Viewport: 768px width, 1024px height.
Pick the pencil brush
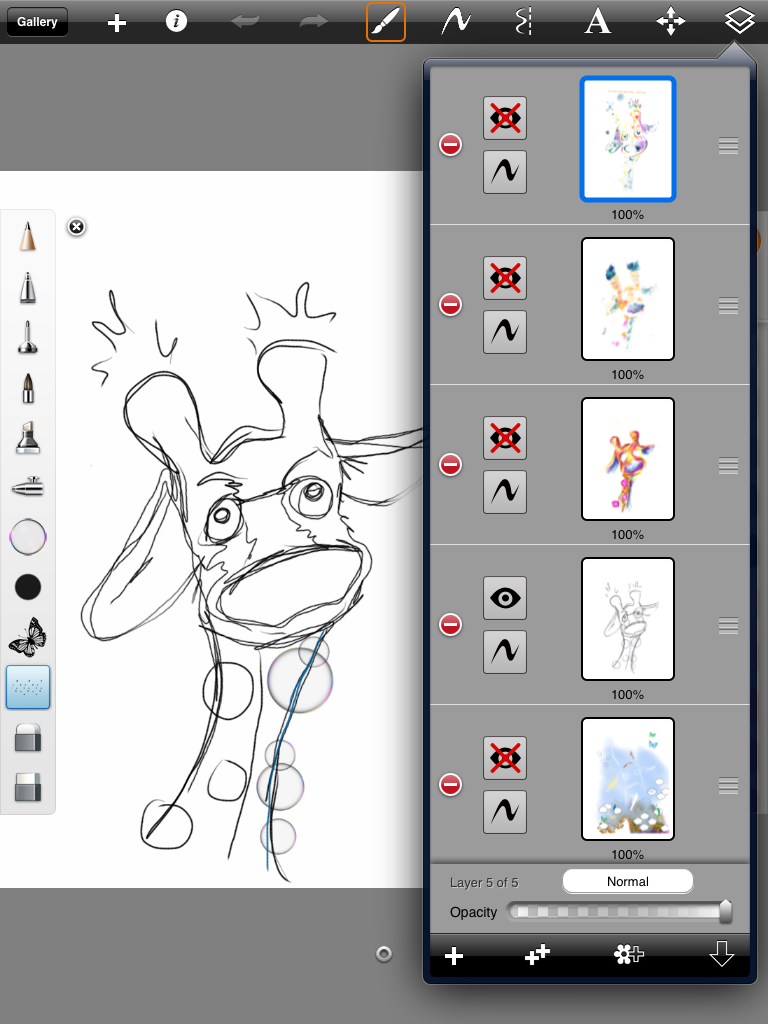(x=27, y=236)
